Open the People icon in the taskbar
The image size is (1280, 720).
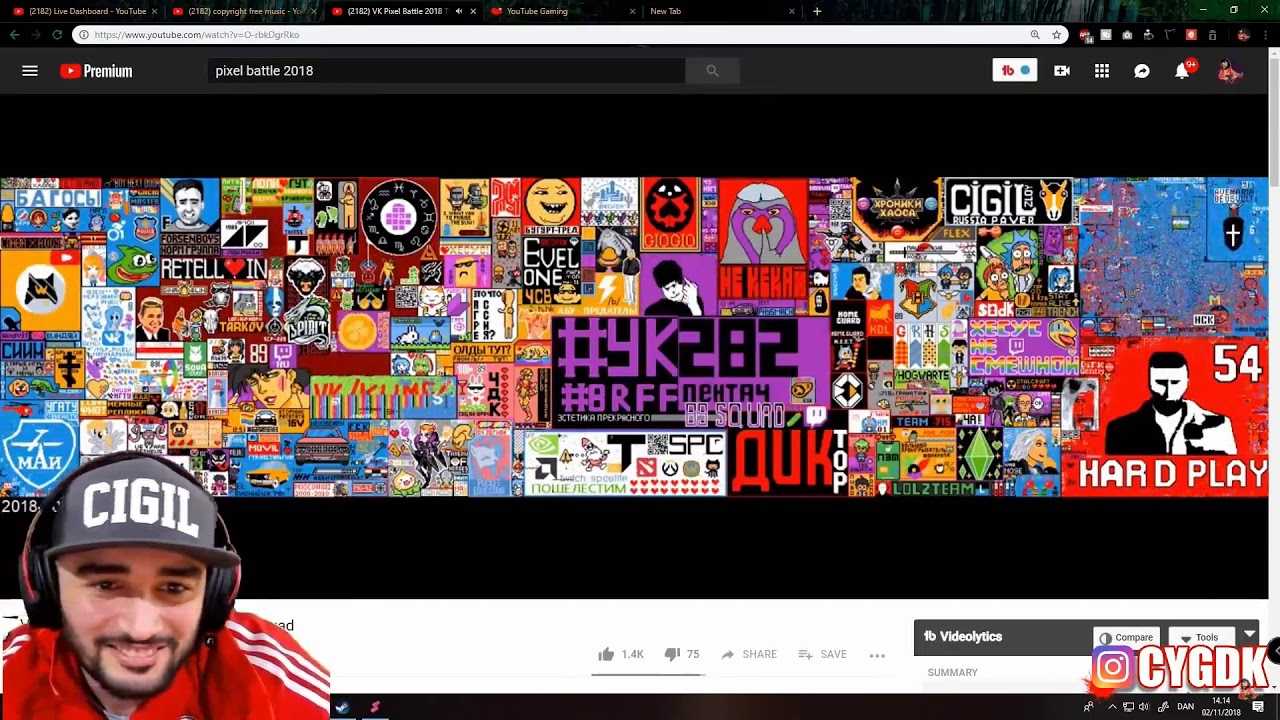pos(1089,707)
